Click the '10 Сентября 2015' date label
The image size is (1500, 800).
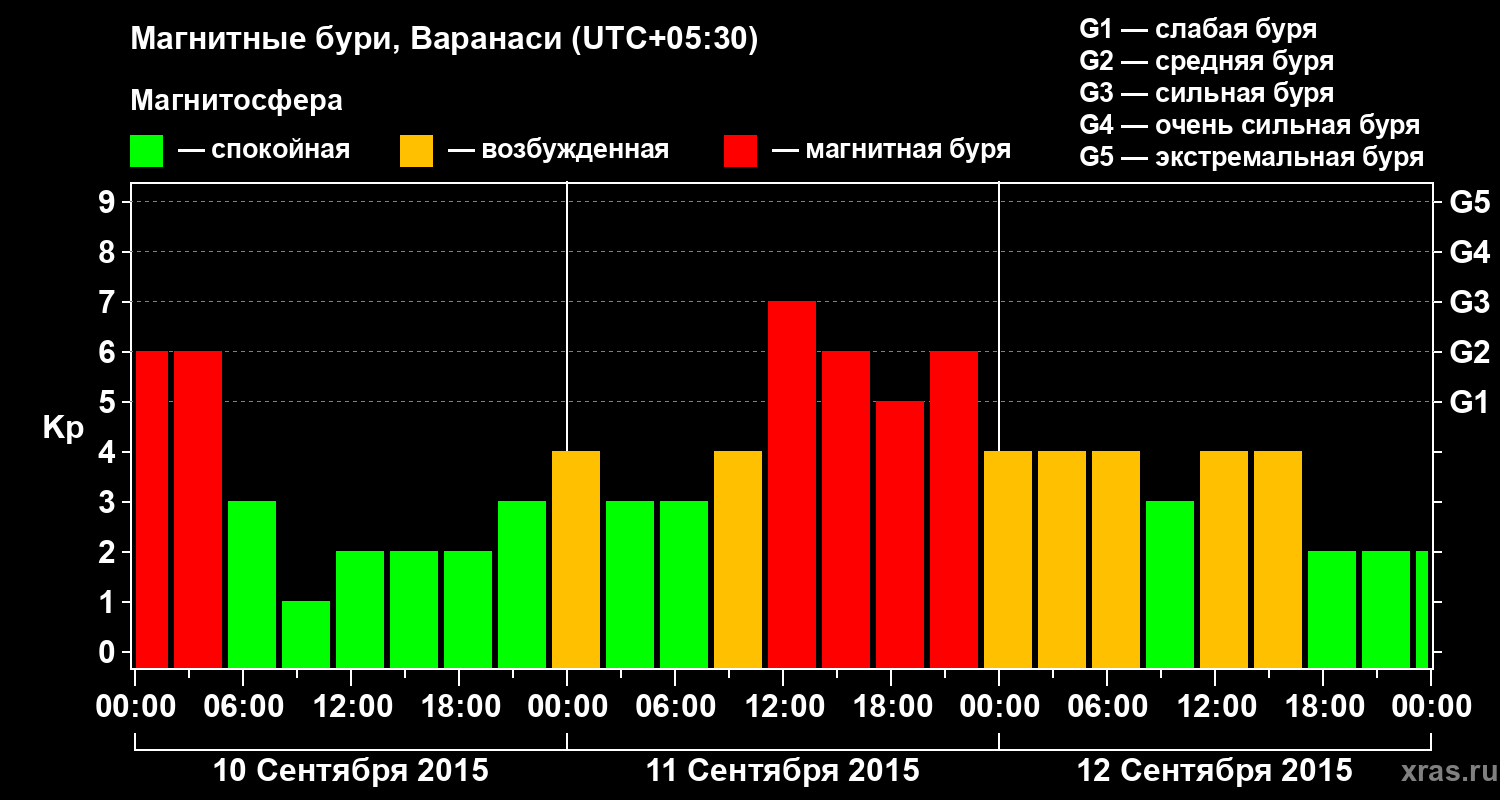tap(351, 771)
